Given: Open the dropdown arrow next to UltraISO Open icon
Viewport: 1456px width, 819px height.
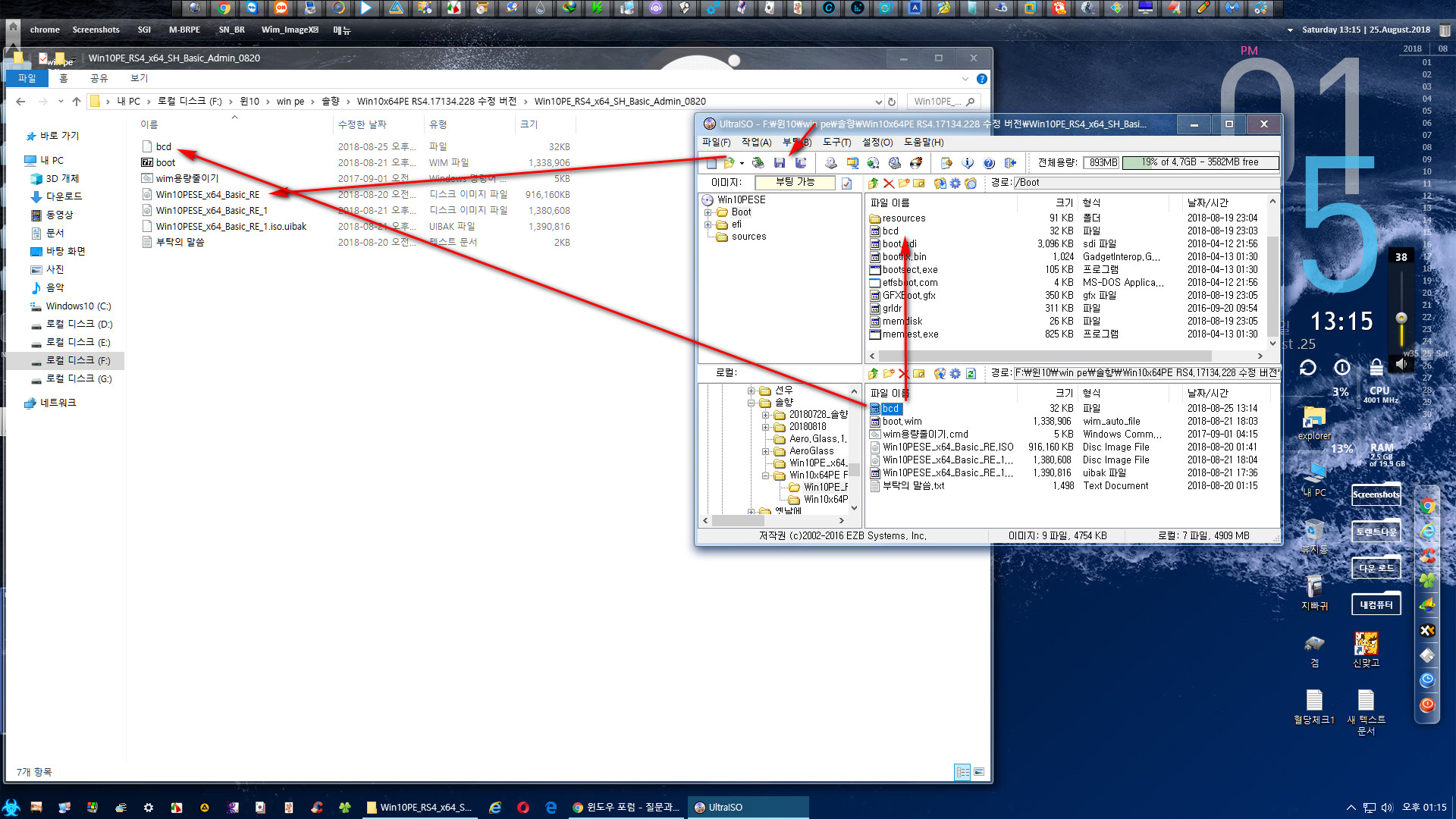Looking at the screenshot, I should (742, 163).
